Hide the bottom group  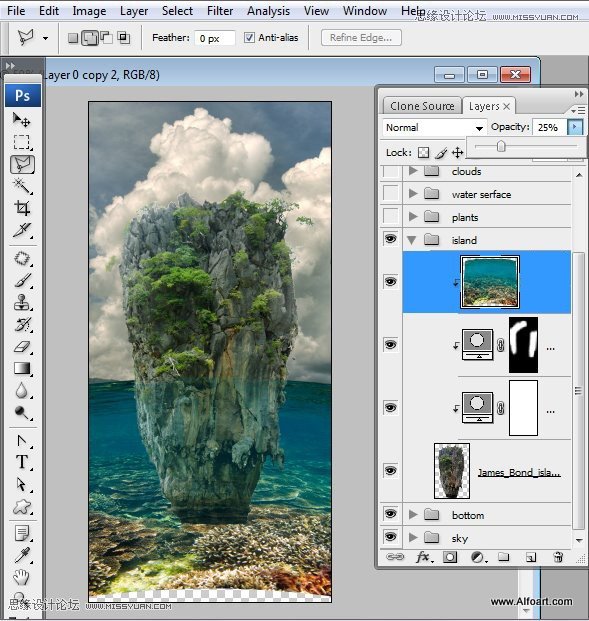point(391,514)
